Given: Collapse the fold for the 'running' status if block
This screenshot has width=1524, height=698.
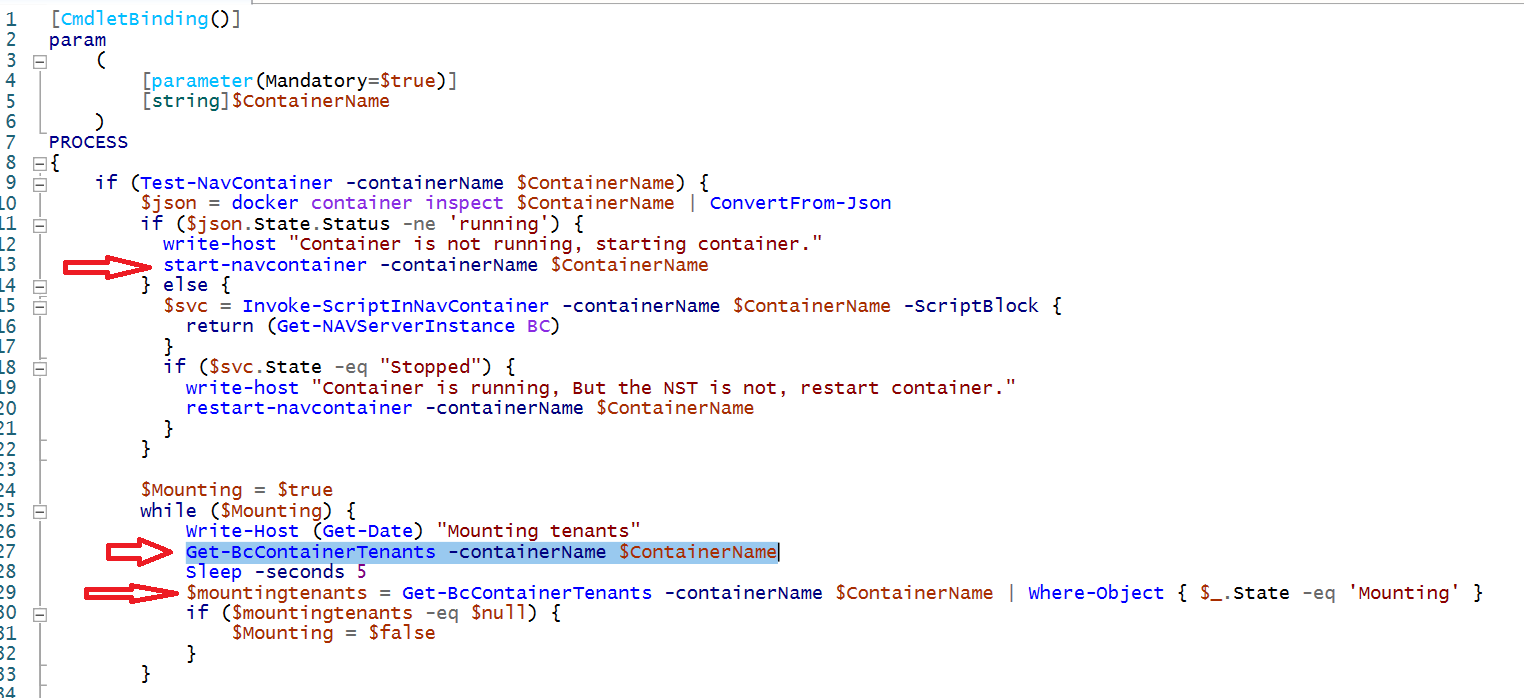Looking at the screenshot, I should point(39,224).
